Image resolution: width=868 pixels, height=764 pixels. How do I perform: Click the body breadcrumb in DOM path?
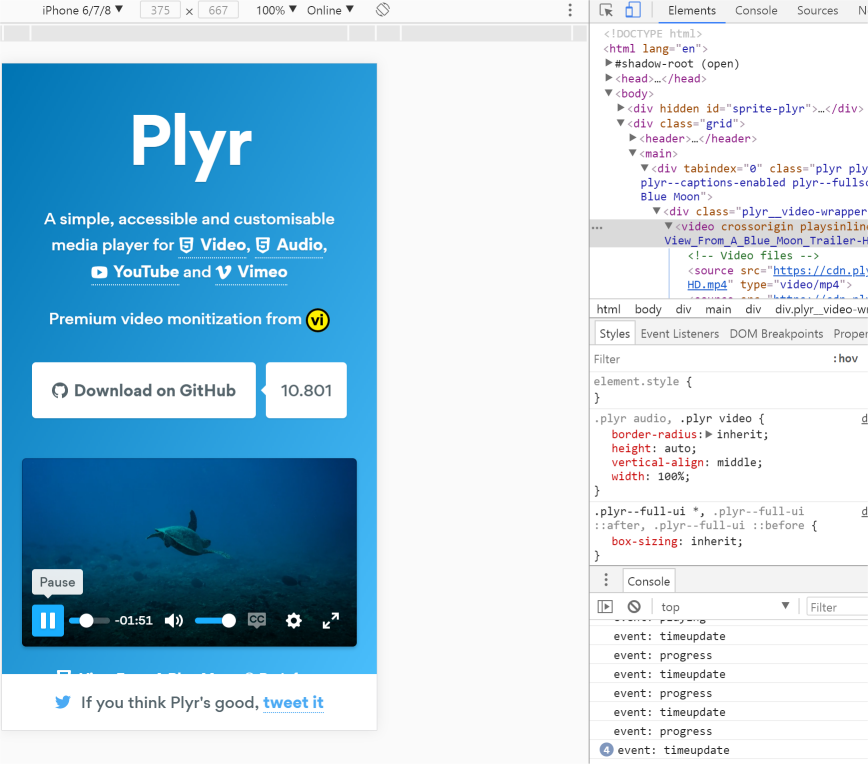(x=648, y=309)
